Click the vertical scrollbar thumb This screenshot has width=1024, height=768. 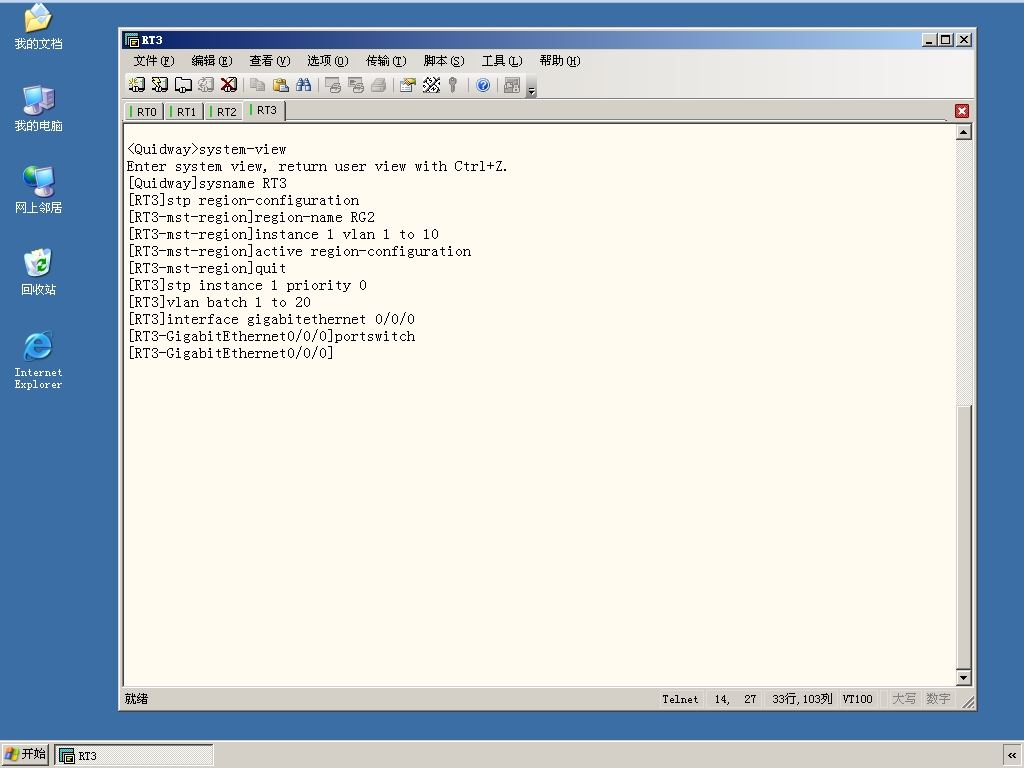963,537
